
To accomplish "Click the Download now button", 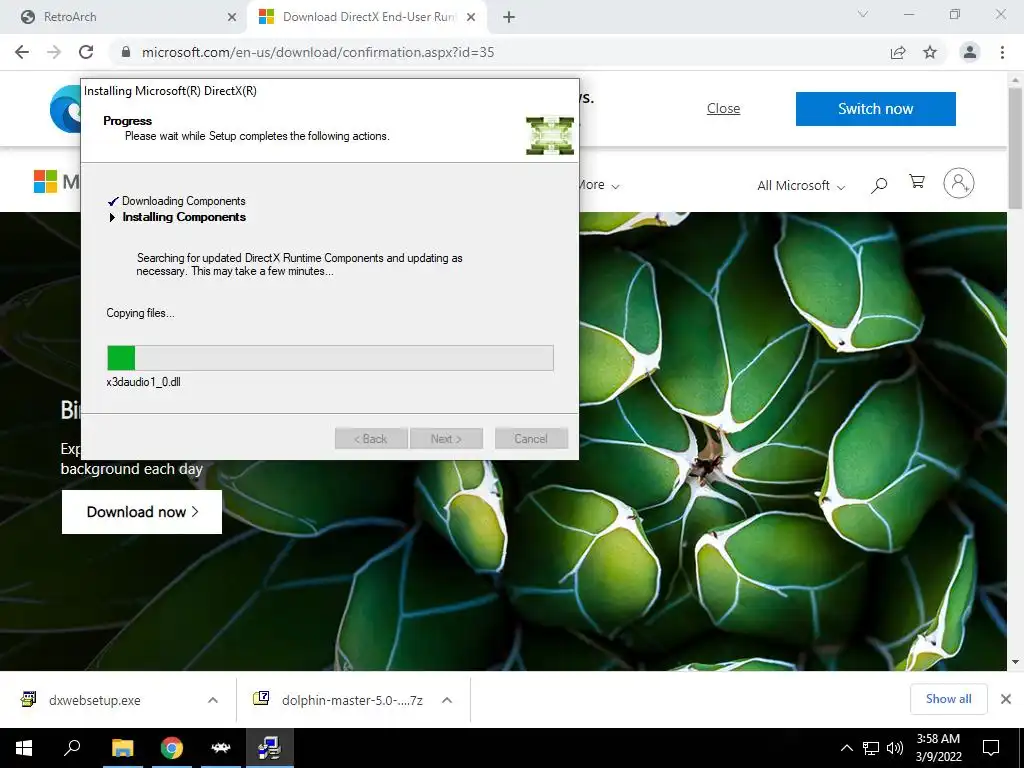I will pyautogui.click(x=142, y=512).
